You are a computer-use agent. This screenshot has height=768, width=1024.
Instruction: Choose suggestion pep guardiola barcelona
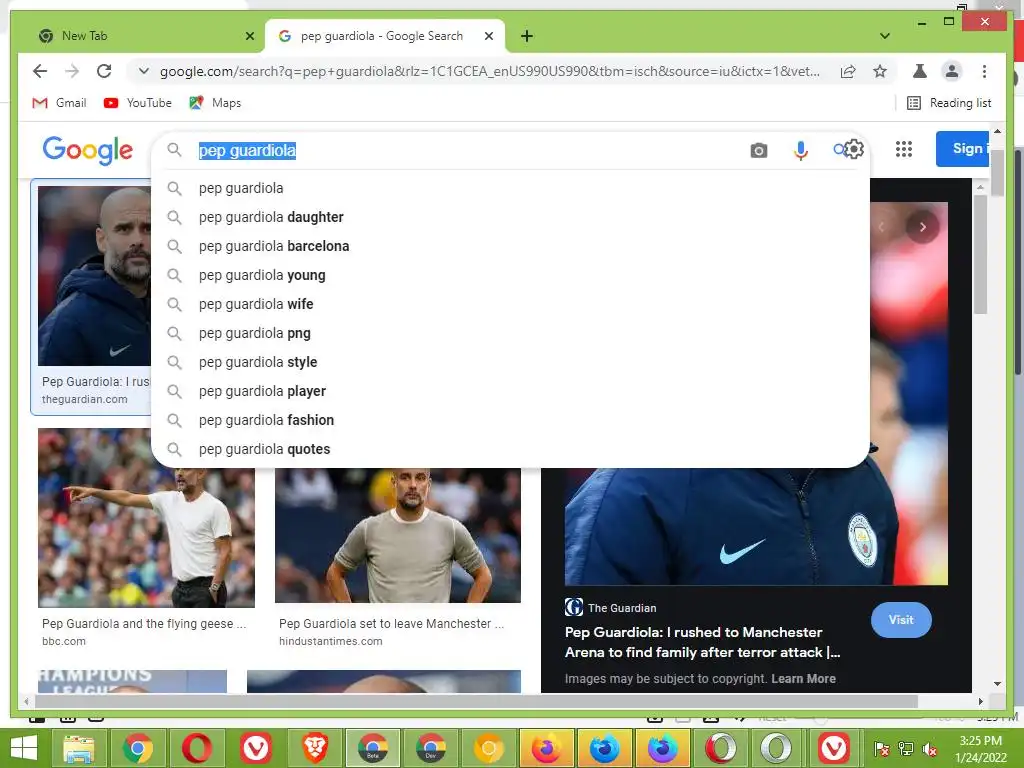point(510,246)
